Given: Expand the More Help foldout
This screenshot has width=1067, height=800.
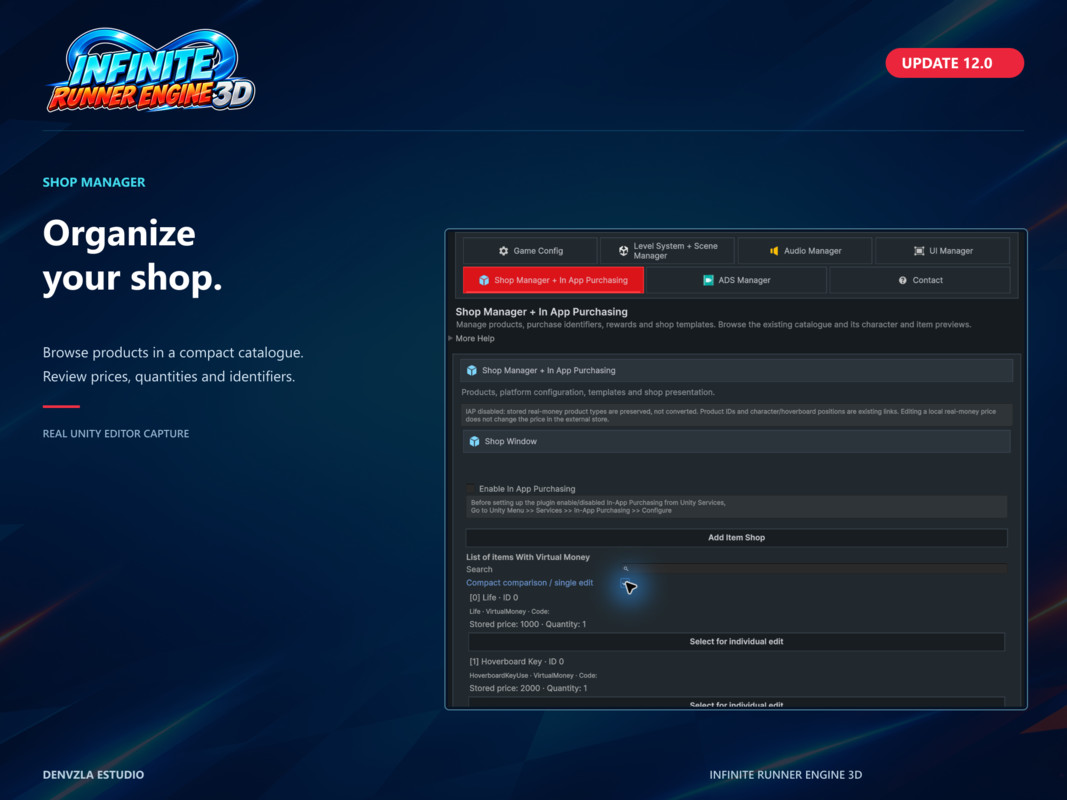Looking at the screenshot, I should coord(450,338).
